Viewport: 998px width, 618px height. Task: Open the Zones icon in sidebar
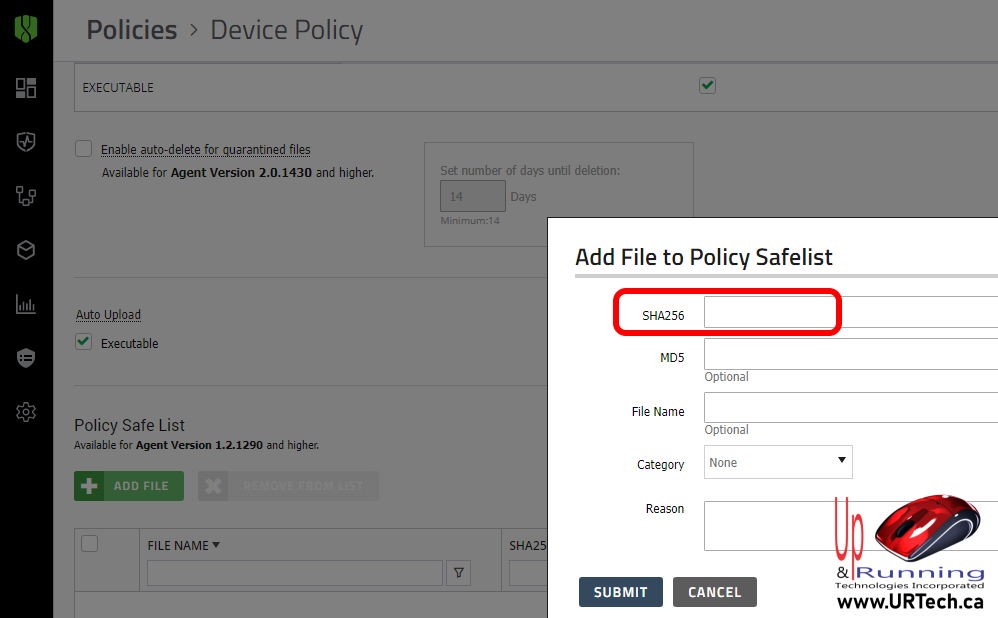tap(26, 196)
